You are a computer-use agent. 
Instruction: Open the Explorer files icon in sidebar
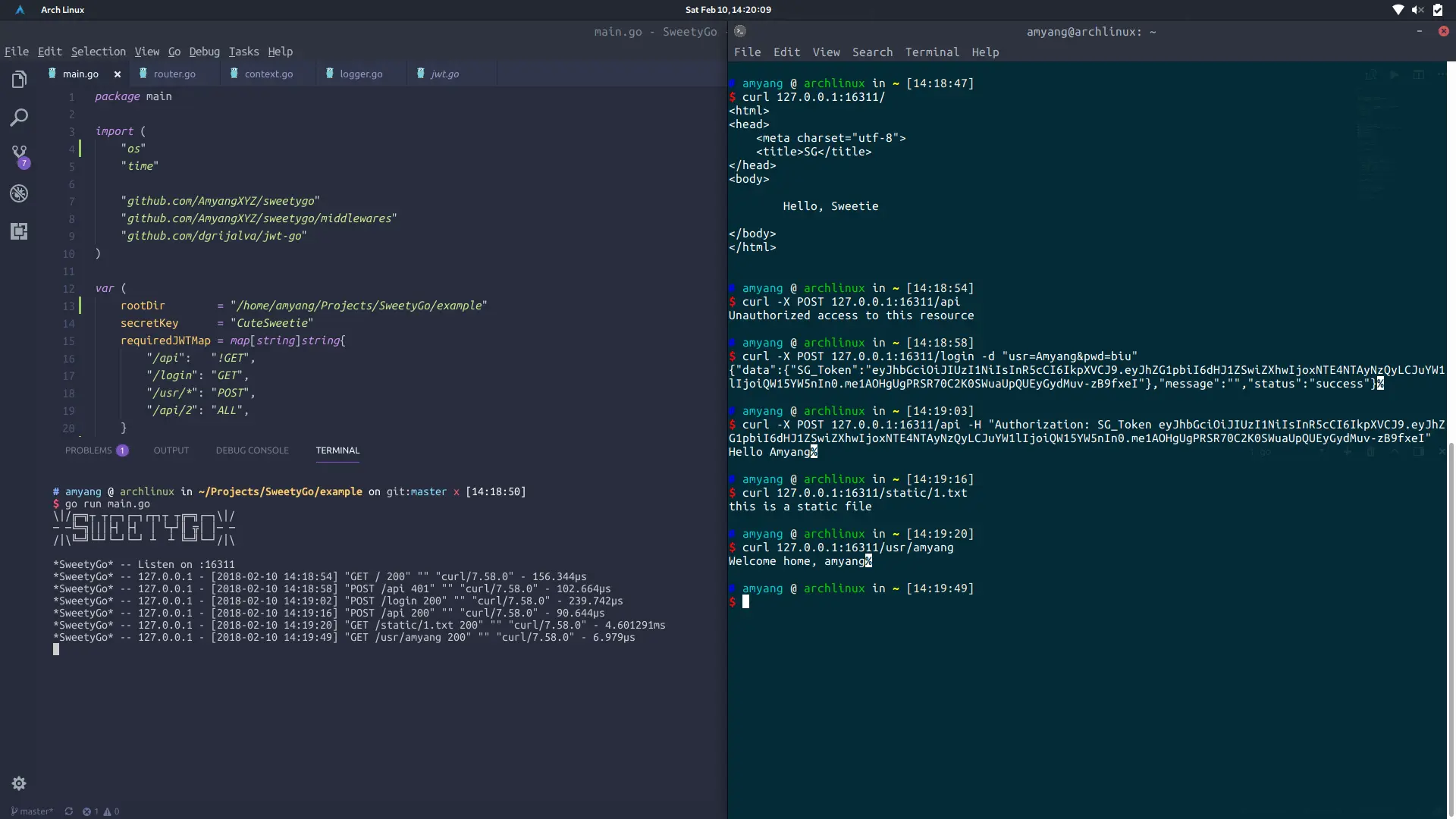19,80
